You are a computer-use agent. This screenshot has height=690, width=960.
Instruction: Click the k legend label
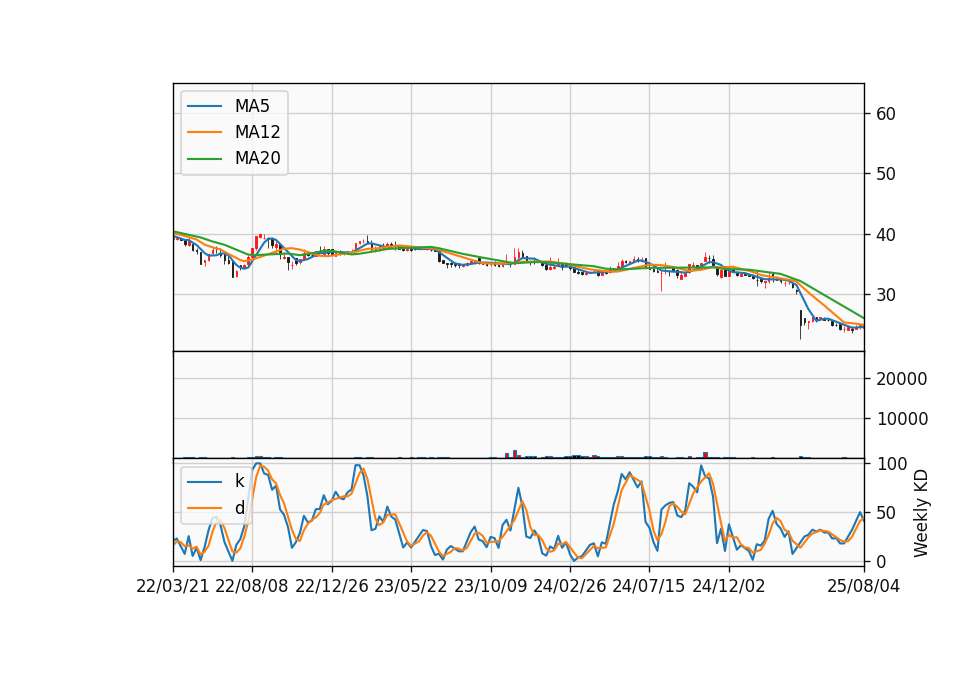click(239, 481)
